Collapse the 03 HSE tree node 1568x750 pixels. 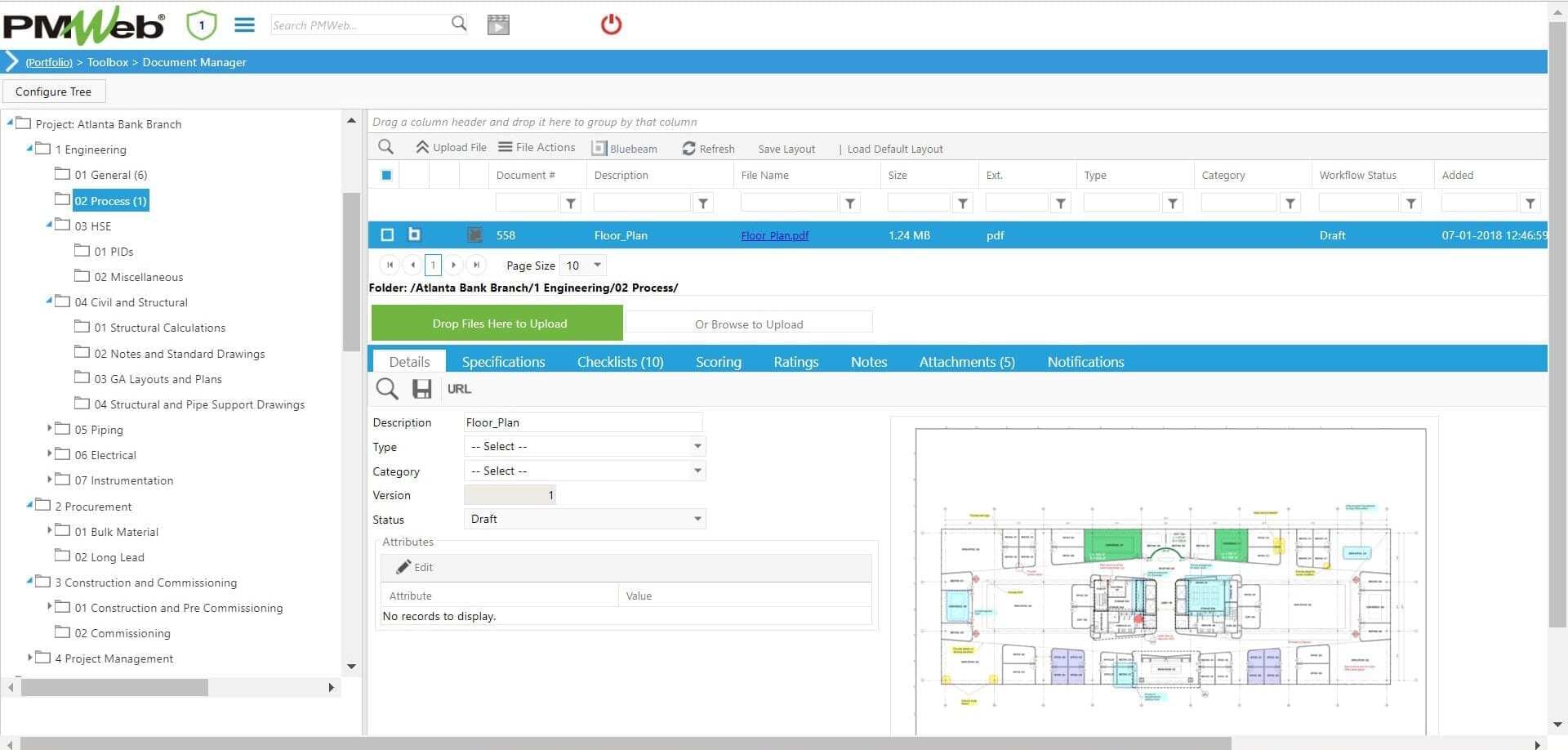(49, 225)
